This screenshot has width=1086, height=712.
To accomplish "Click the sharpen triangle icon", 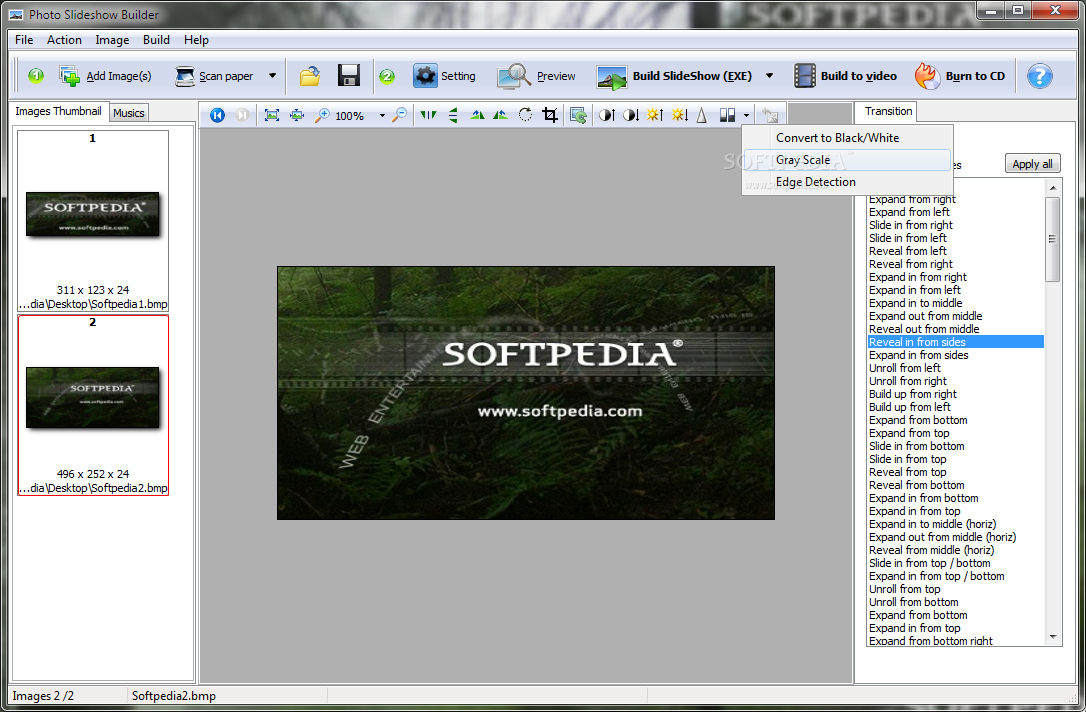I will [x=702, y=115].
